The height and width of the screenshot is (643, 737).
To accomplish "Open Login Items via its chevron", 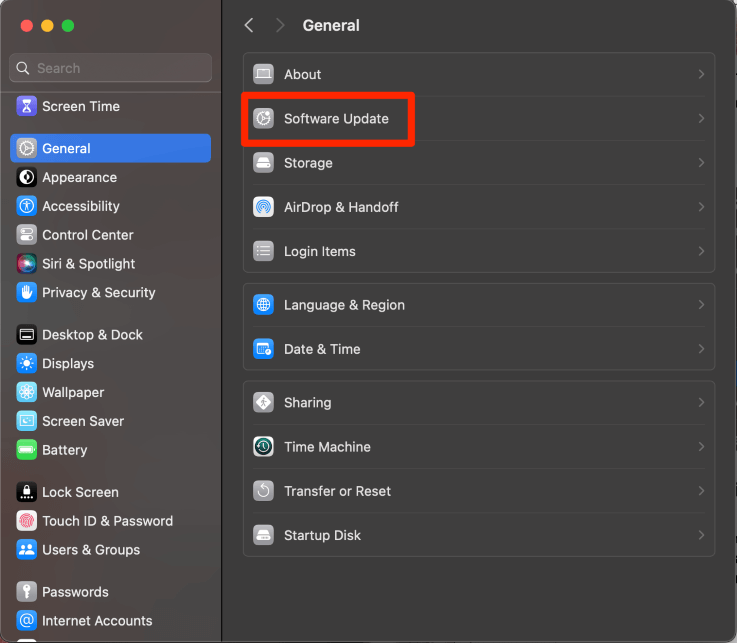I will pos(701,251).
